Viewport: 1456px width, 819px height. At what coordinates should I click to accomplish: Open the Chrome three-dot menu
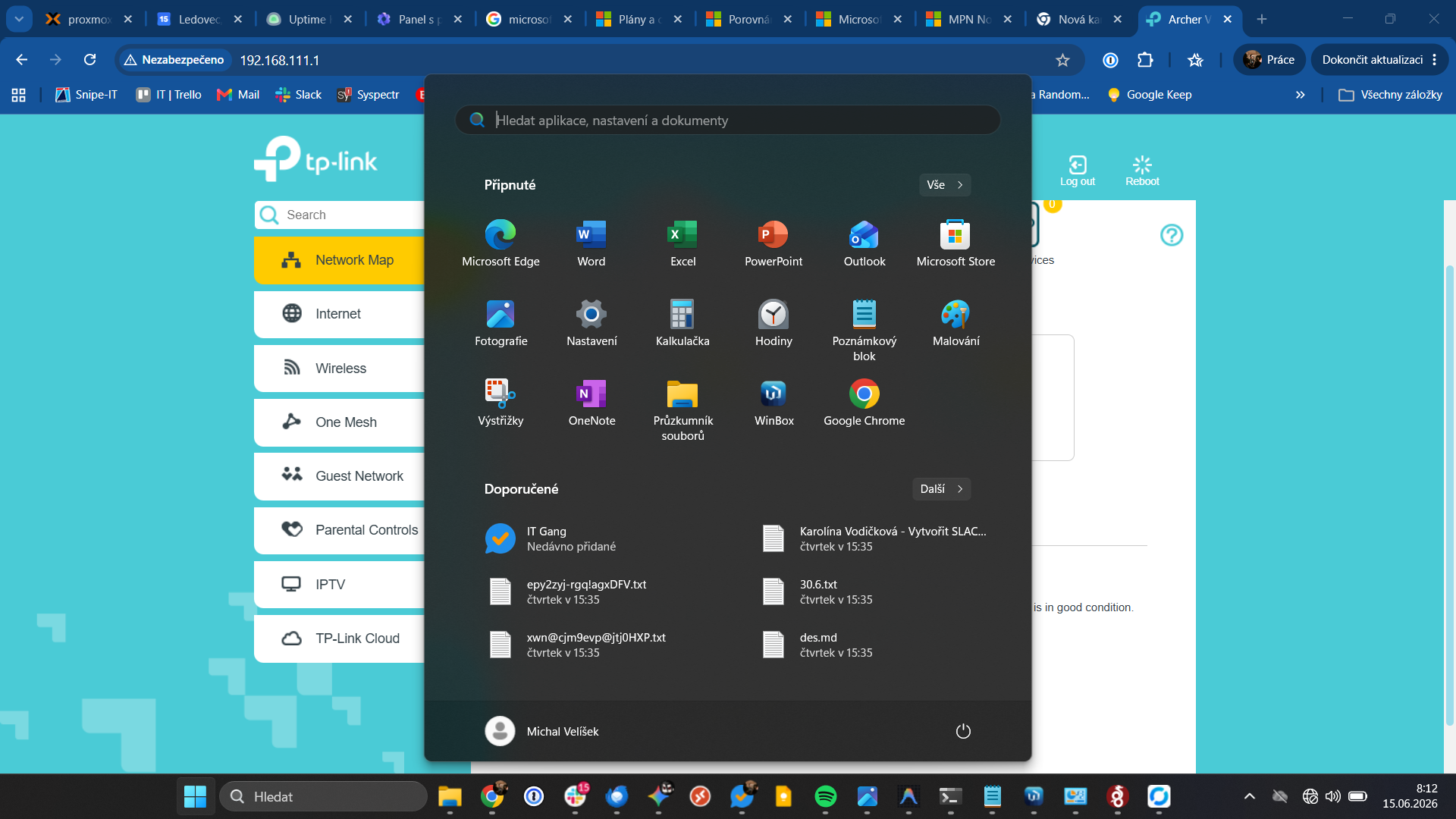[1435, 60]
